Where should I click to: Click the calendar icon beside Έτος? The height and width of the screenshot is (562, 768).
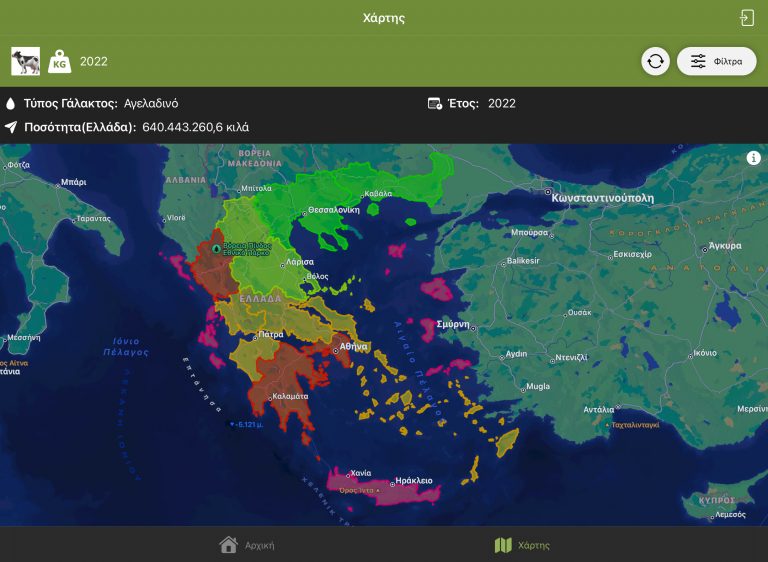(434, 103)
